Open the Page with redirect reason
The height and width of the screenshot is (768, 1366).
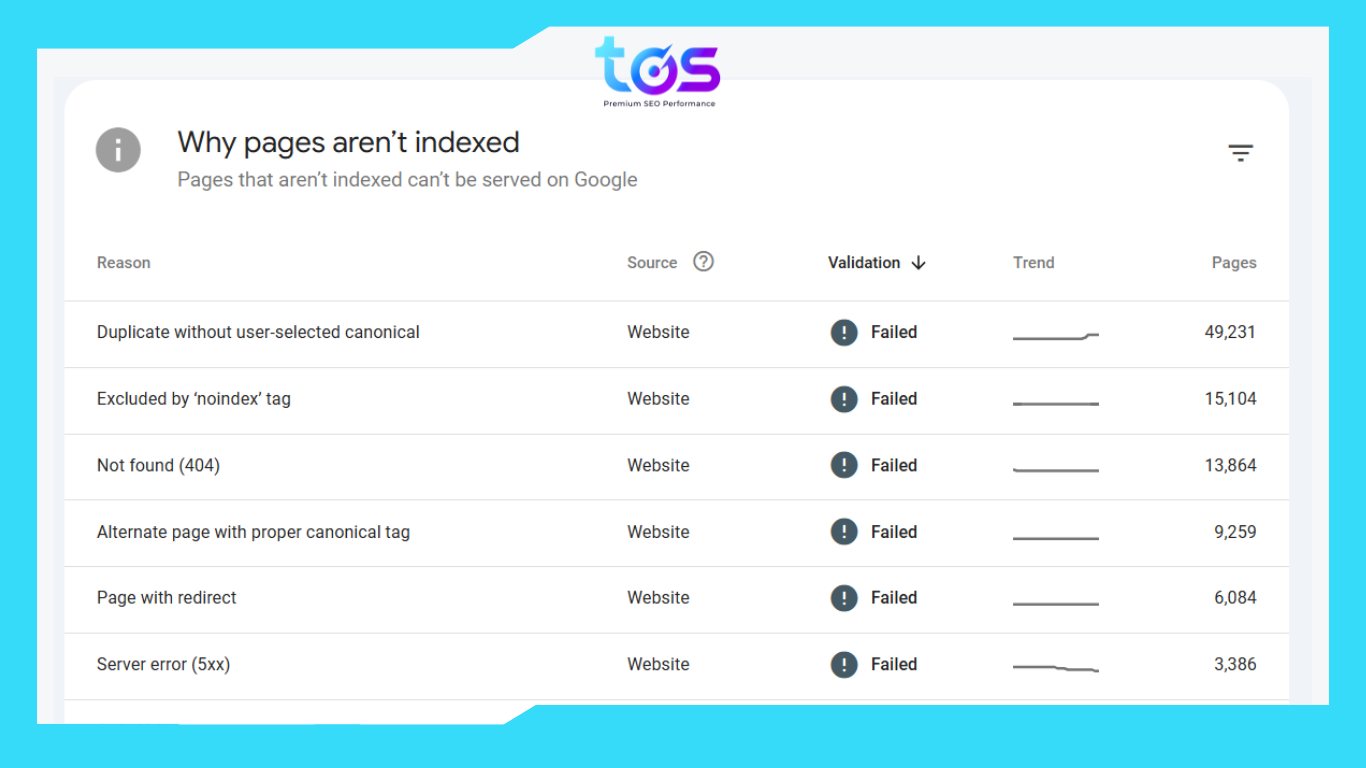(167, 598)
